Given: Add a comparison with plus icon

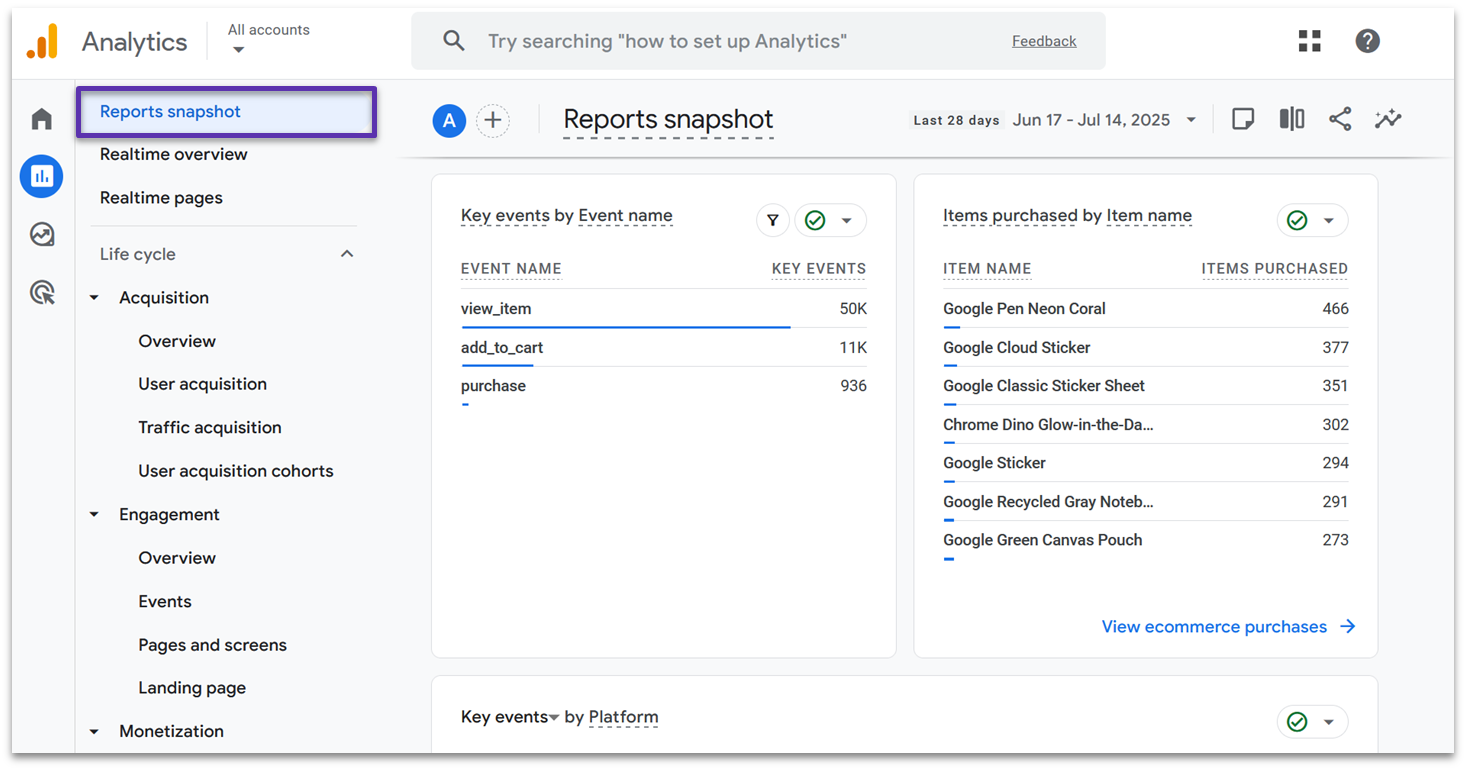Looking at the screenshot, I should pos(492,121).
